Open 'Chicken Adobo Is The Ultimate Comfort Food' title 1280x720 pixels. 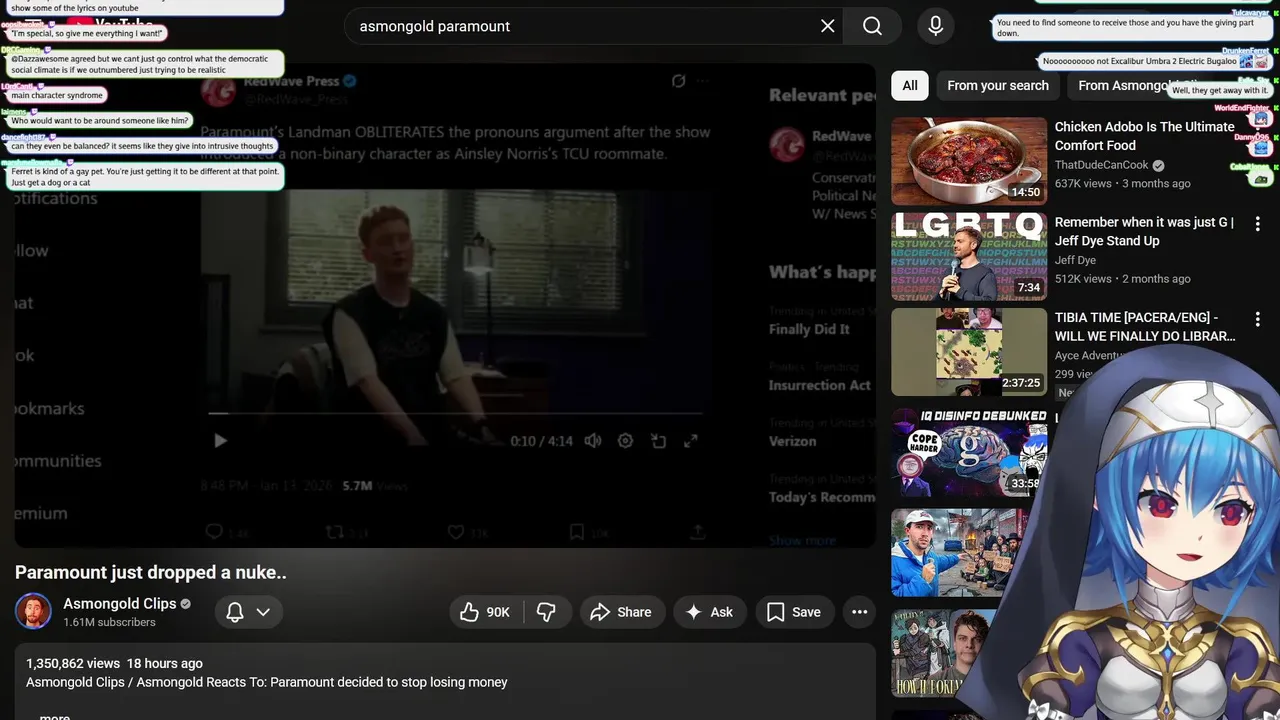click(1145, 136)
